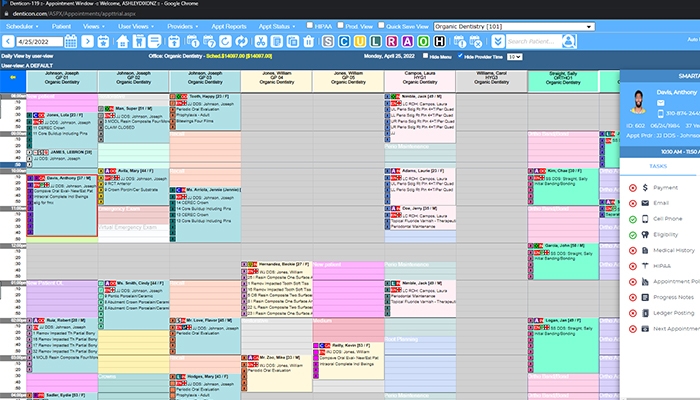Toggle the HIPAA checkbox

point(309,25)
